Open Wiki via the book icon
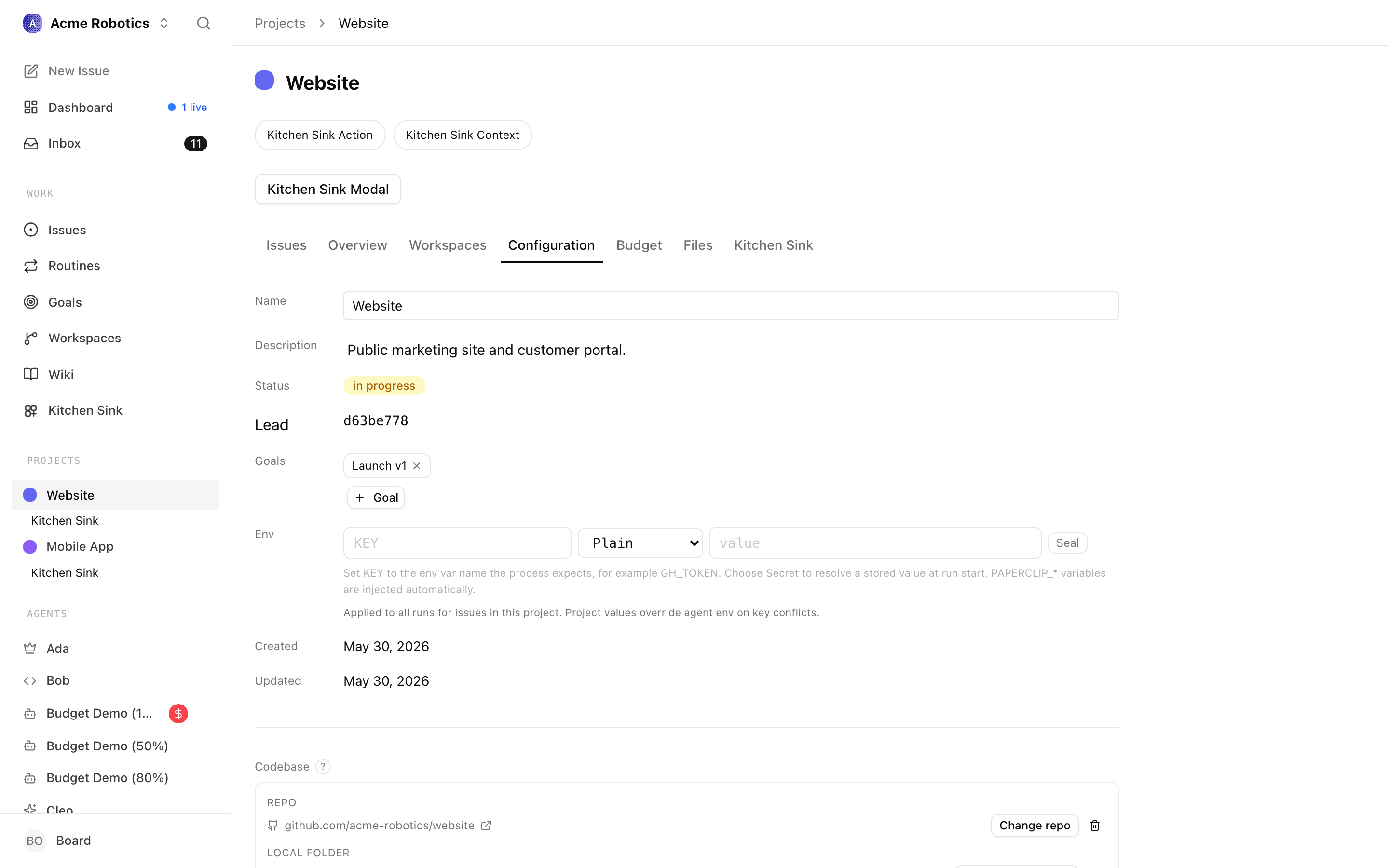 point(31,374)
